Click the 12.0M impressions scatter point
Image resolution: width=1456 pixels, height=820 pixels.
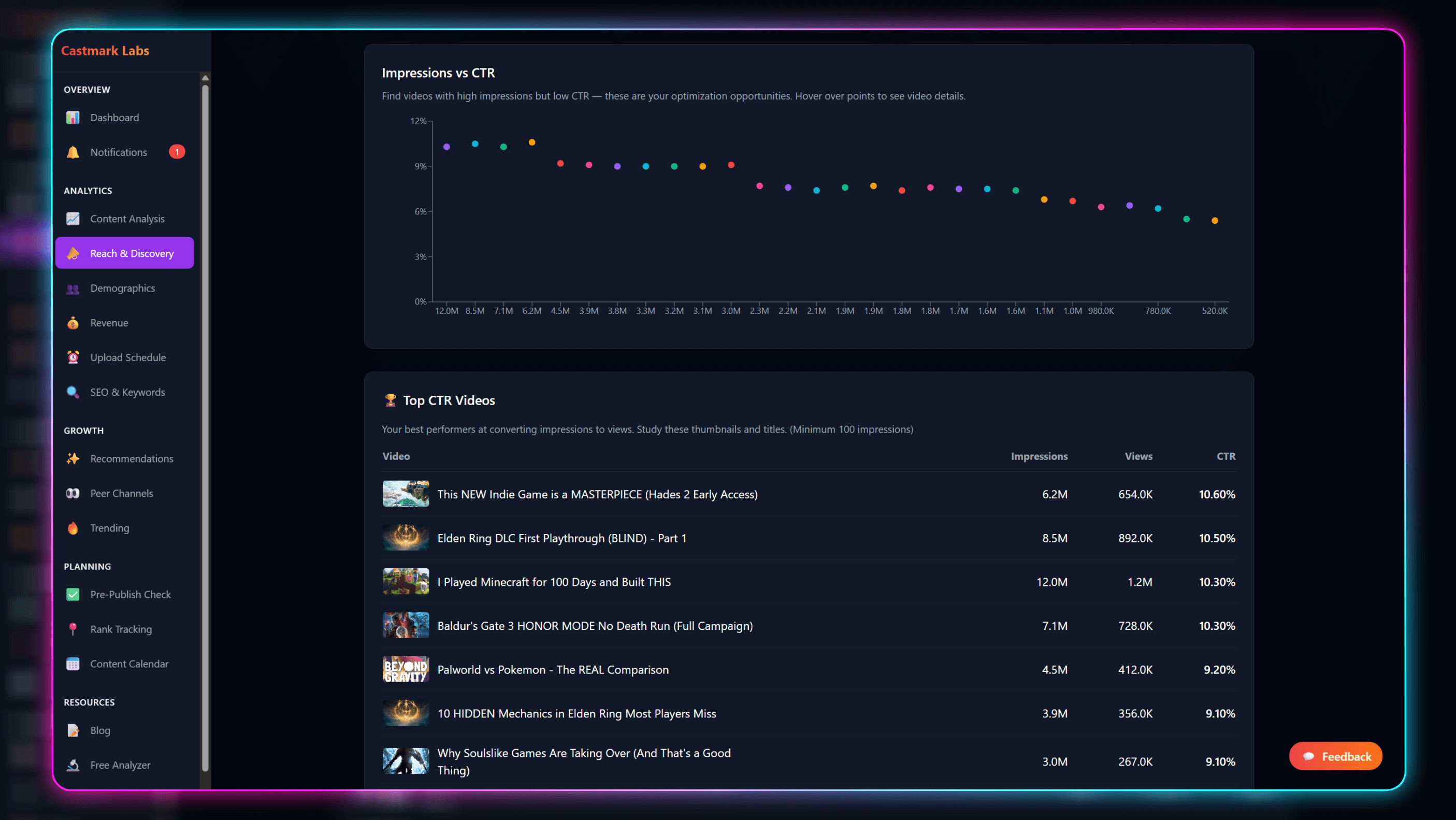pos(446,147)
